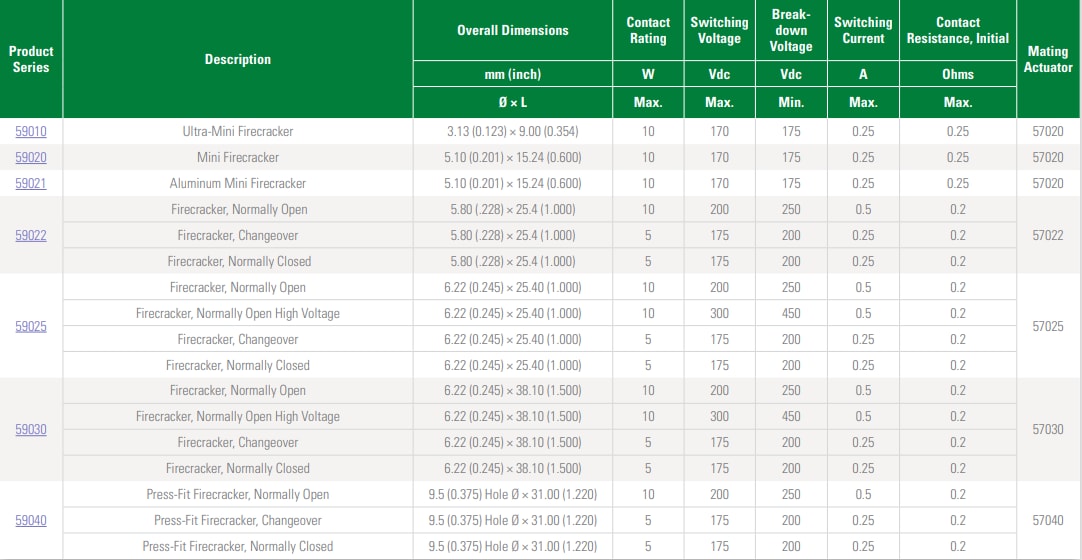The width and height of the screenshot is (1082, 560).
Task: Click mating actuator number 57022
Action: 1048,235
